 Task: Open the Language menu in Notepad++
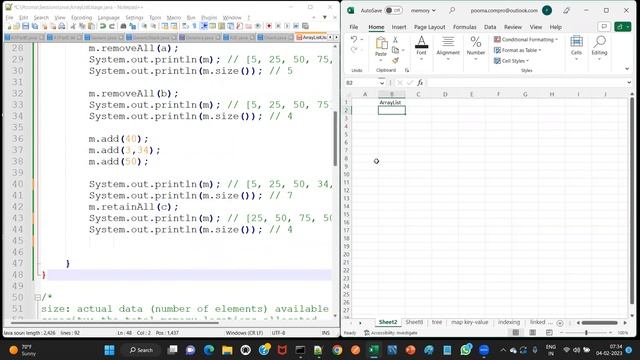[x=109, y=18]
